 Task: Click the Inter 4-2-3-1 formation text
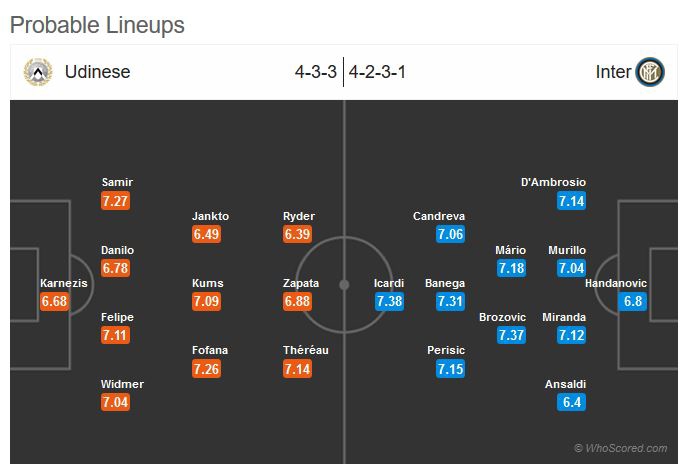pyautogui.click(x=377, y=72)
